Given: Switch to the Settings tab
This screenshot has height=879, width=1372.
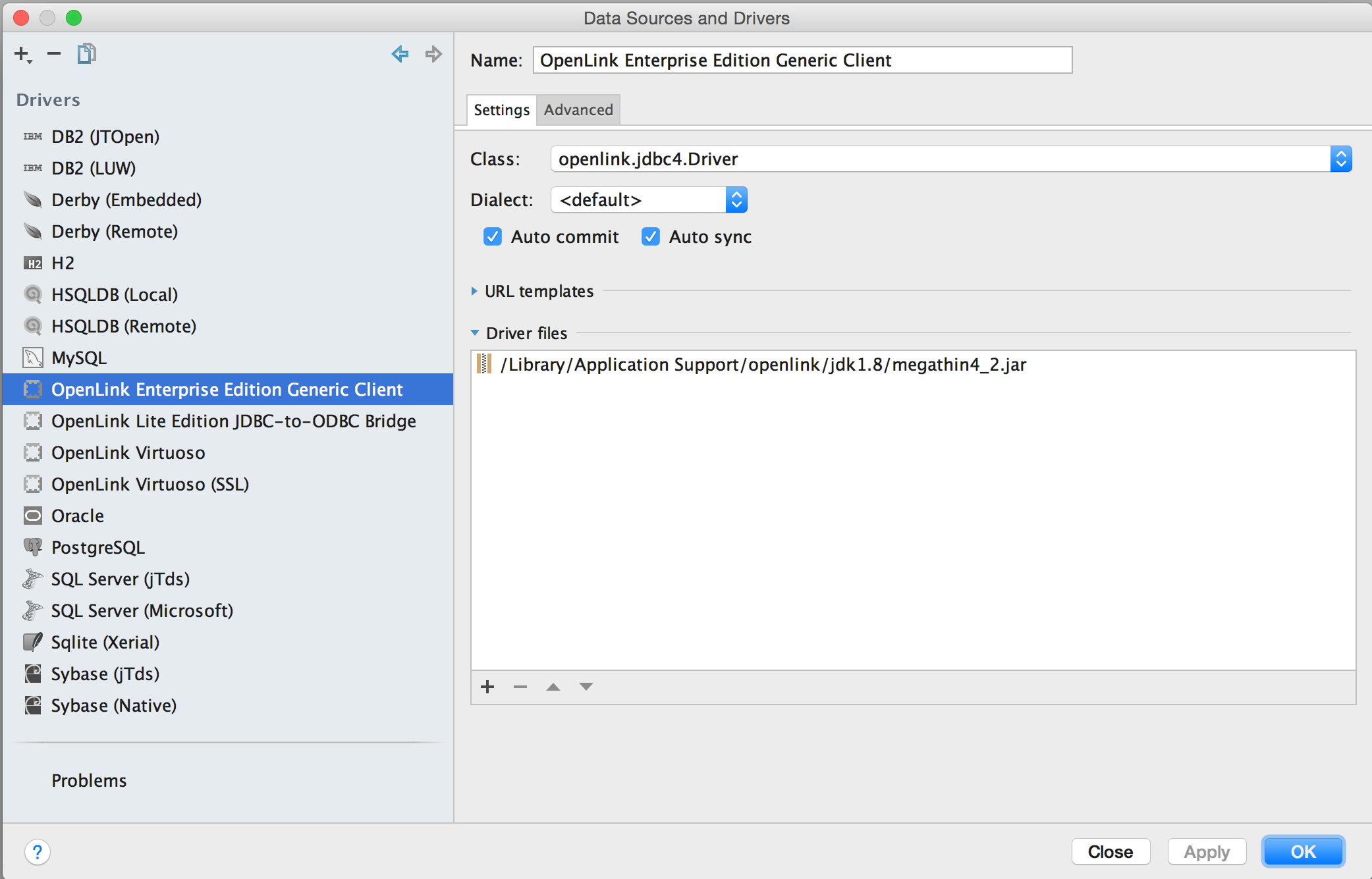Looking at the screenshot, I should [x=501, y=110].
